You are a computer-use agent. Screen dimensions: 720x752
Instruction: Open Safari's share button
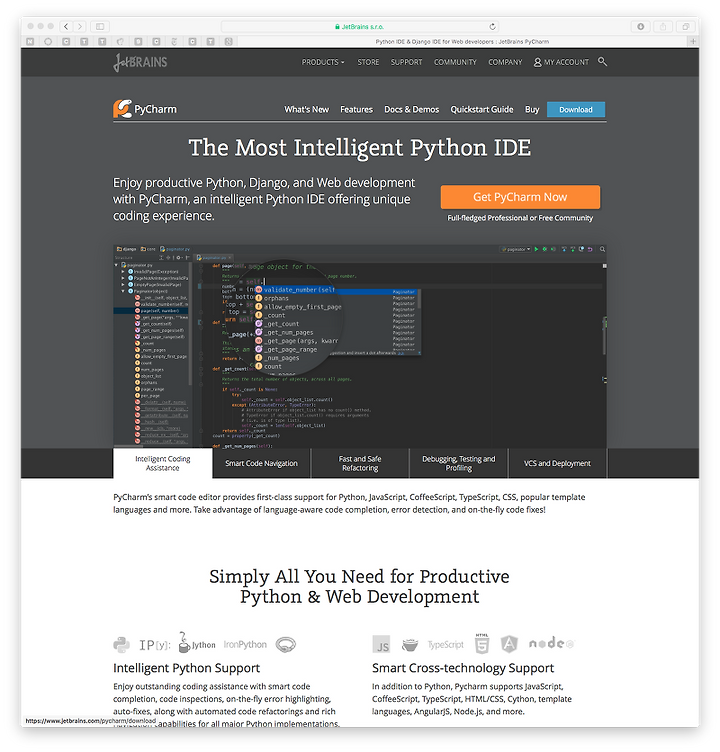point(663,26)
